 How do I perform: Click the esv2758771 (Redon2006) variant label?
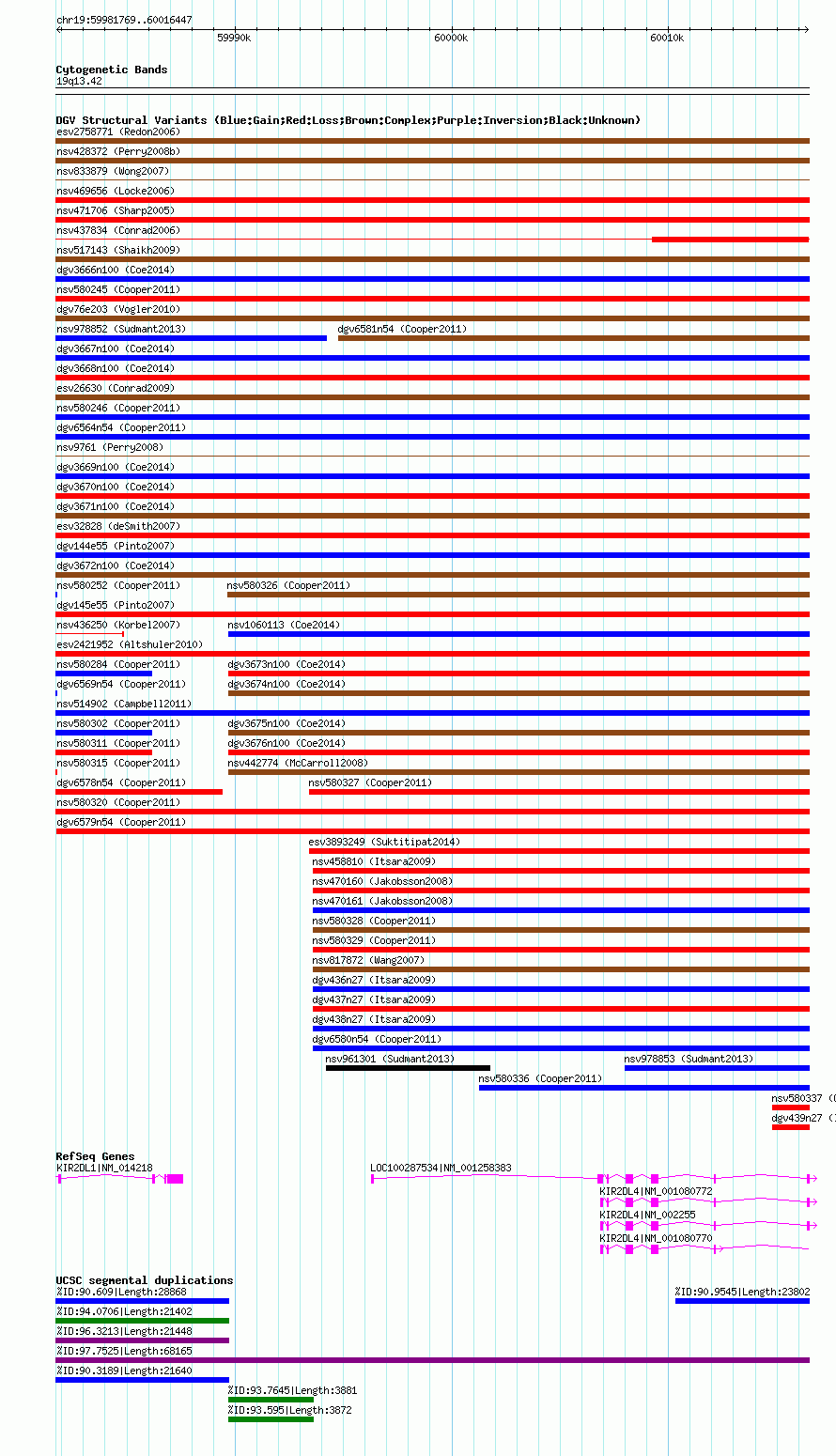click(117, 132)
